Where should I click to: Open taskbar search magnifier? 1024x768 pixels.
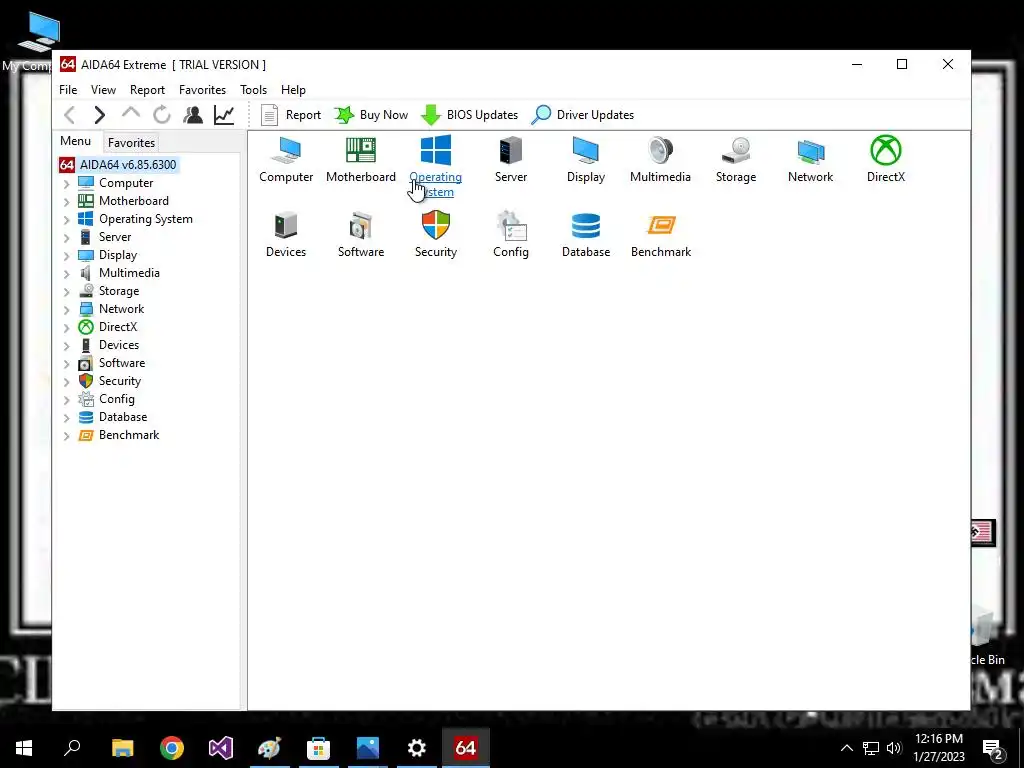pos(72,748)
